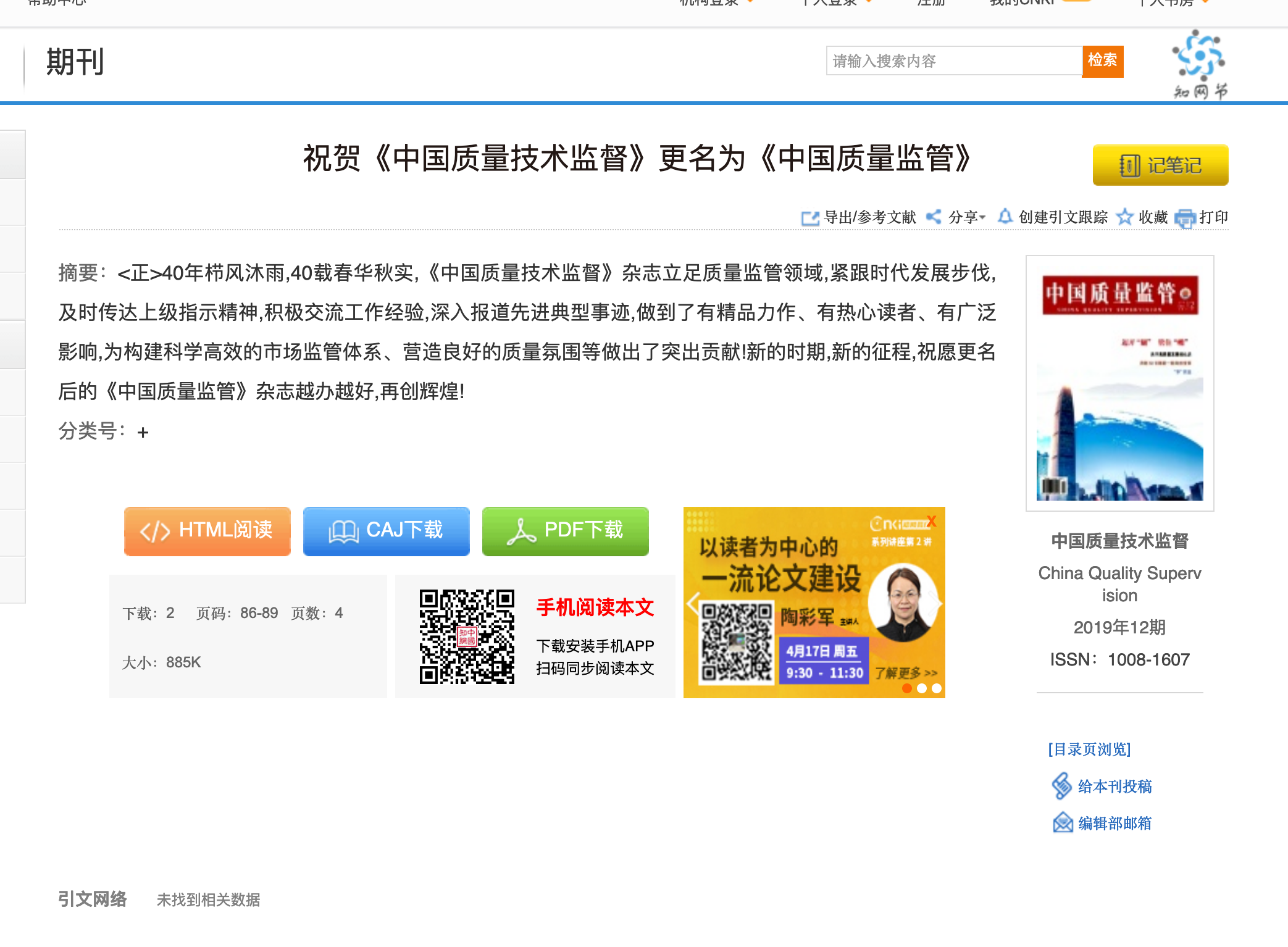Click the PDF下载 download button
The width and height of the screenshot is (1288, 947).
(x=566, y=531)
